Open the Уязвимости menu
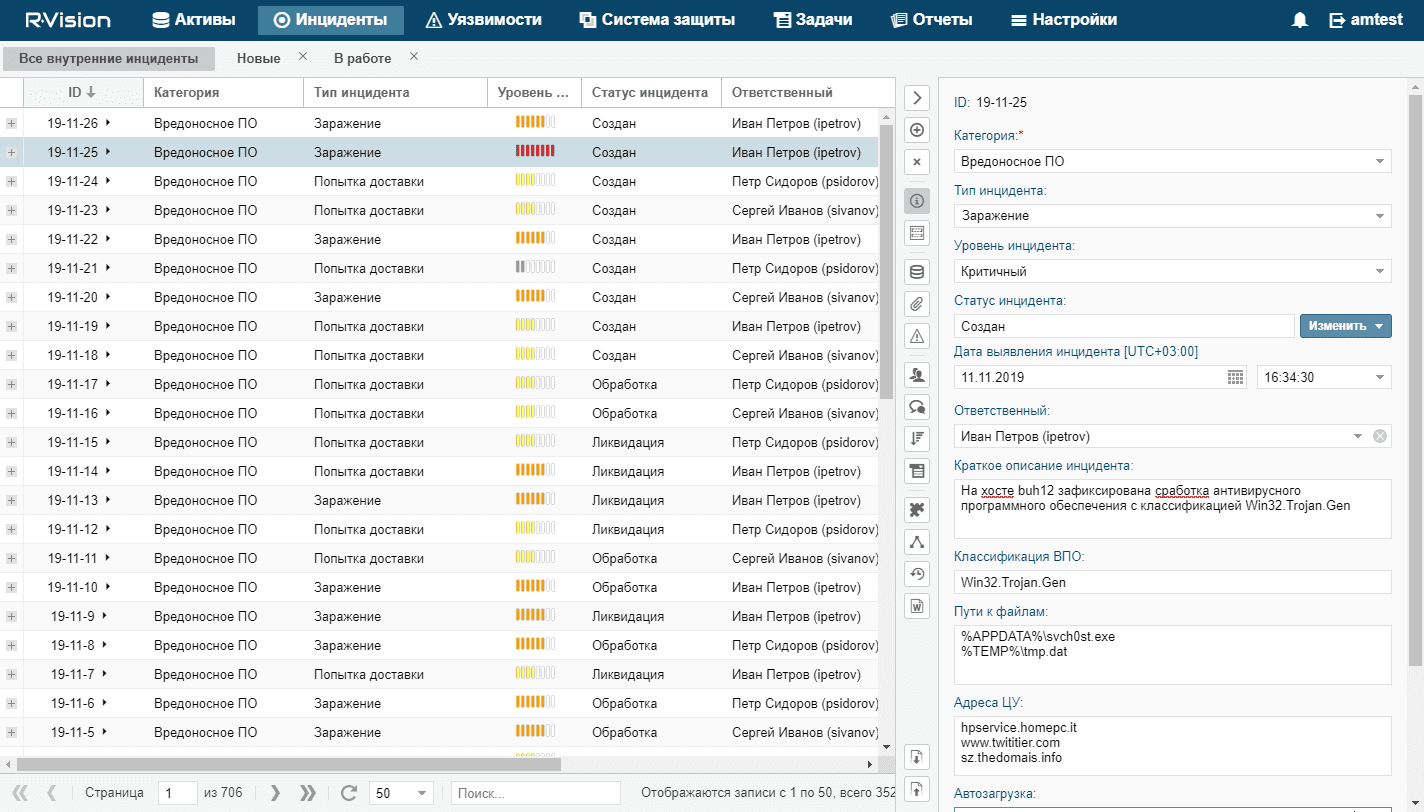The image size is (1424, 812). click(484, 20)
